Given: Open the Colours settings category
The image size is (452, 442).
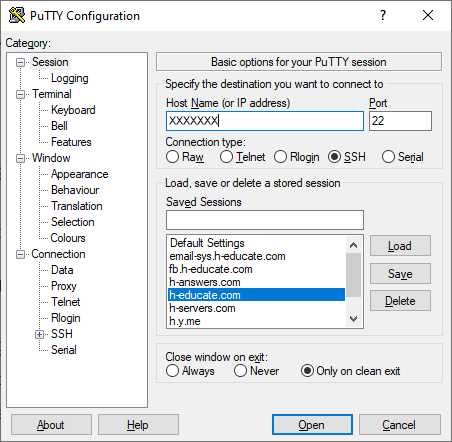Looking at the screenshot, I should click(68, 238).
